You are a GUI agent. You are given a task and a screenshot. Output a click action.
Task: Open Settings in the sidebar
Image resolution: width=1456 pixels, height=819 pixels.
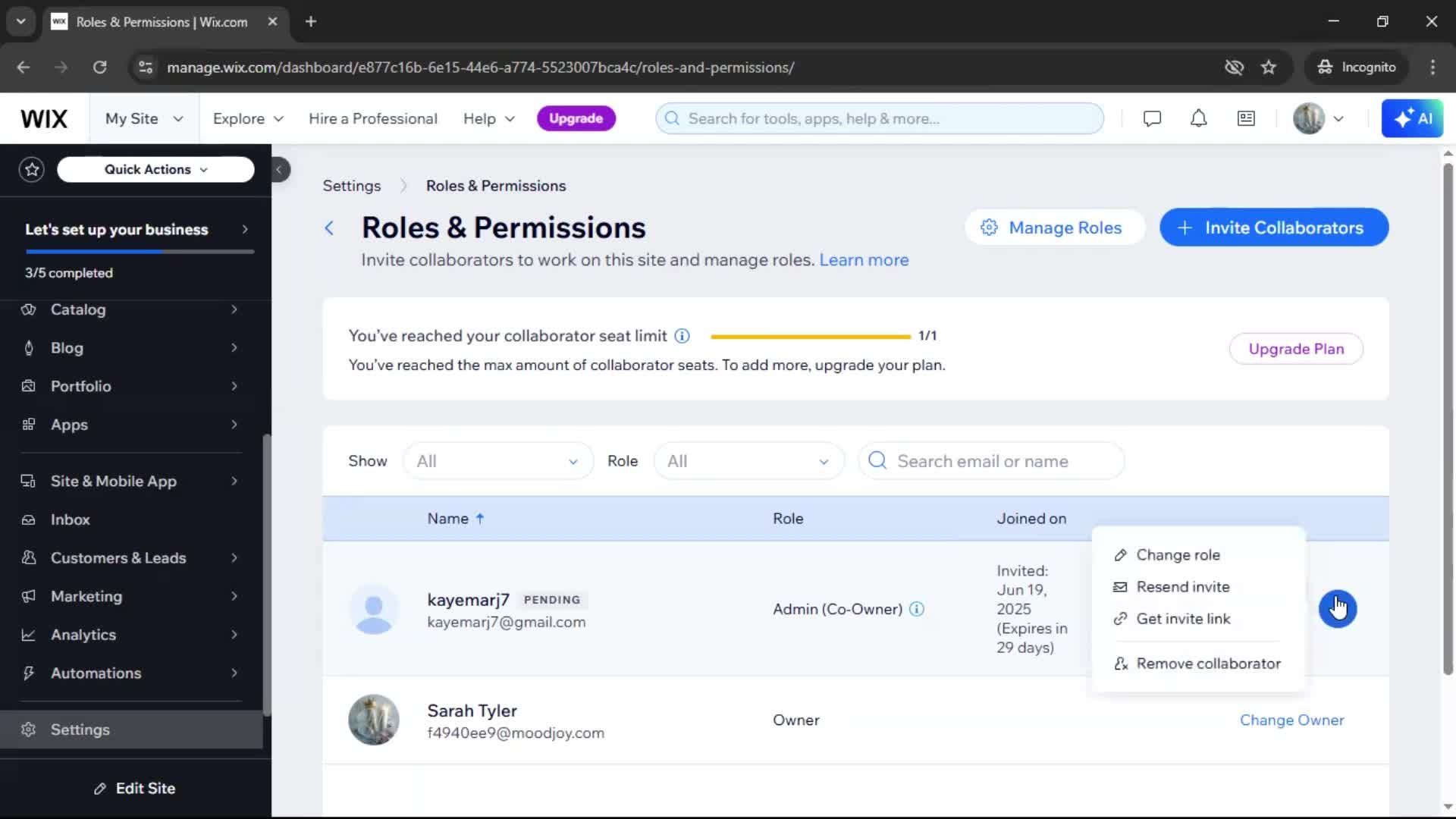[x=130, y=730]
